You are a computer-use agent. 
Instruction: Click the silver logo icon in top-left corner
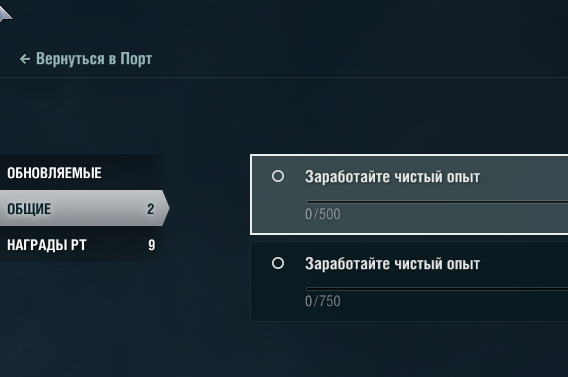pos(5,13)
